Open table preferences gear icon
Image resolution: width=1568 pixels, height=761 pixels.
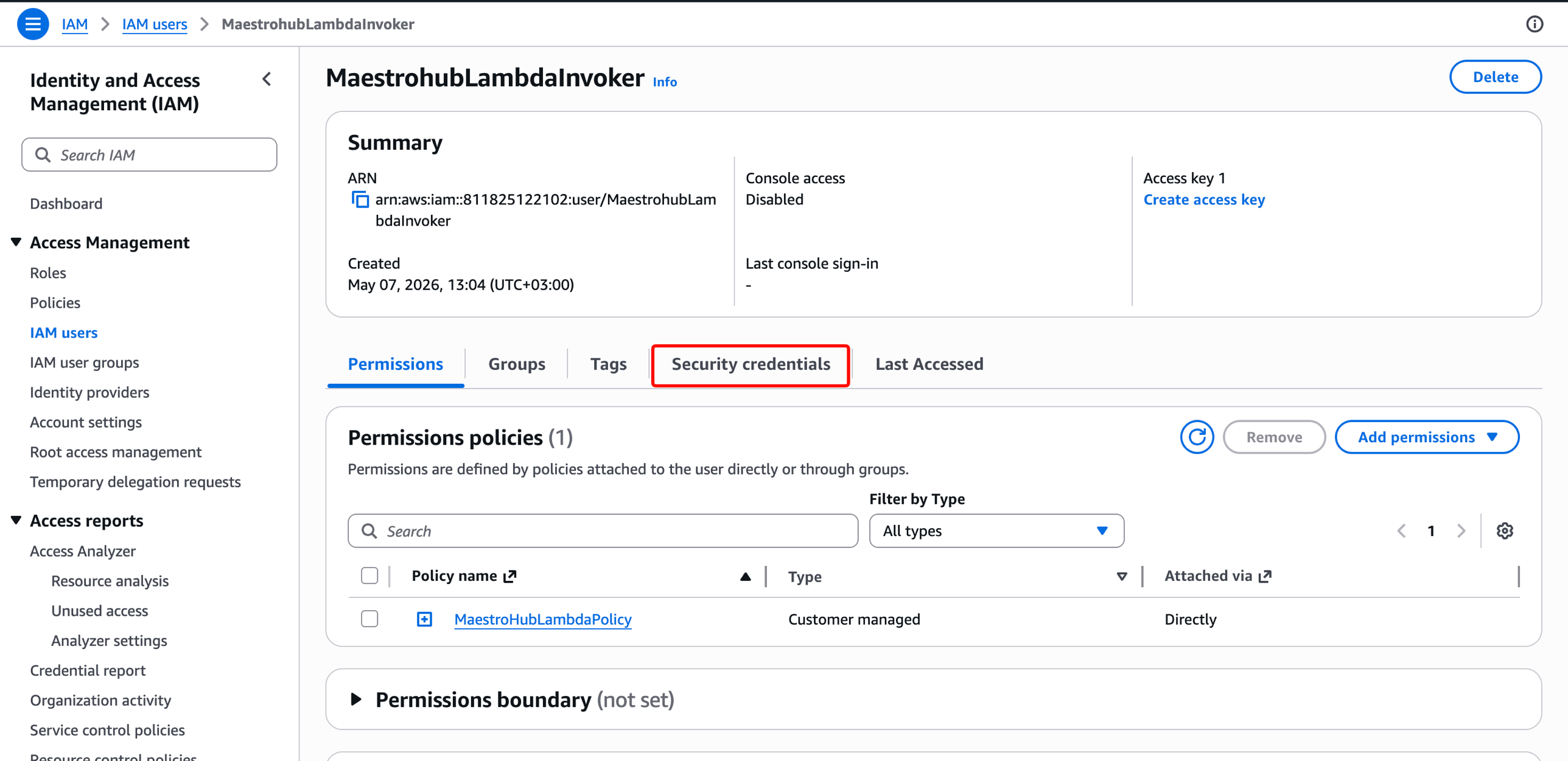[1504, 530]
